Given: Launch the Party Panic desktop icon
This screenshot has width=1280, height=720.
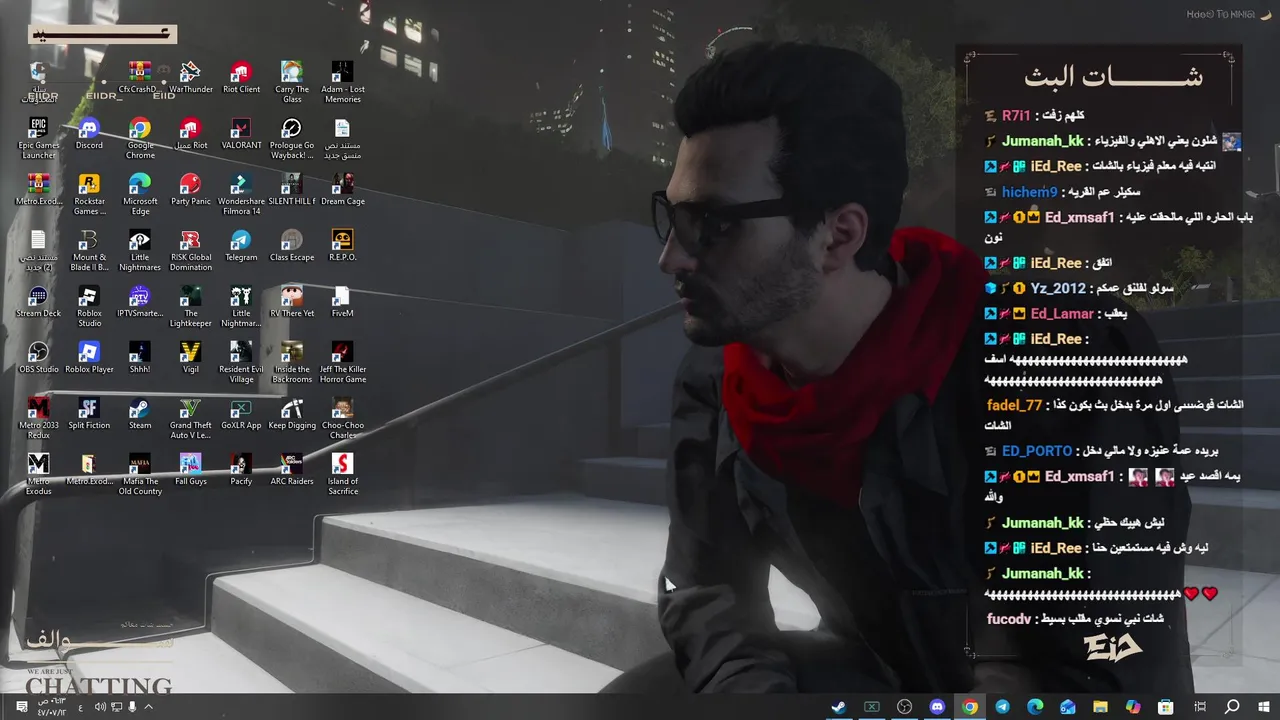Looking at the screenshot, I should [x=190, y=190].
